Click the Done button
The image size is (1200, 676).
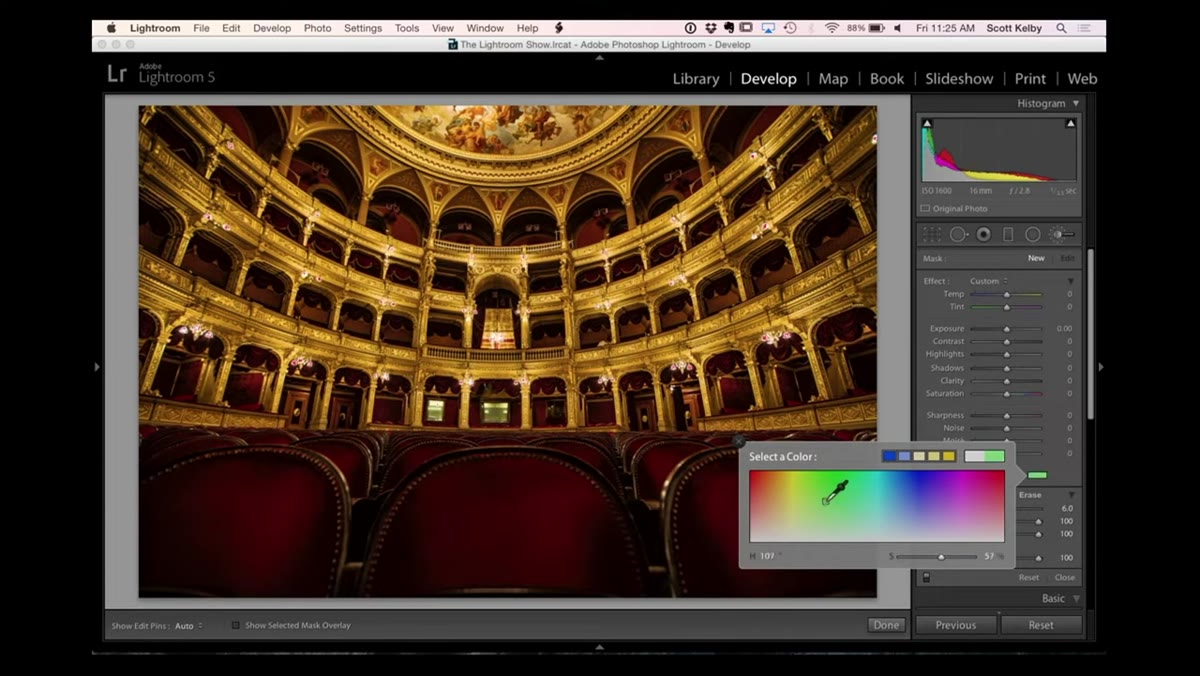pos(886,625)
